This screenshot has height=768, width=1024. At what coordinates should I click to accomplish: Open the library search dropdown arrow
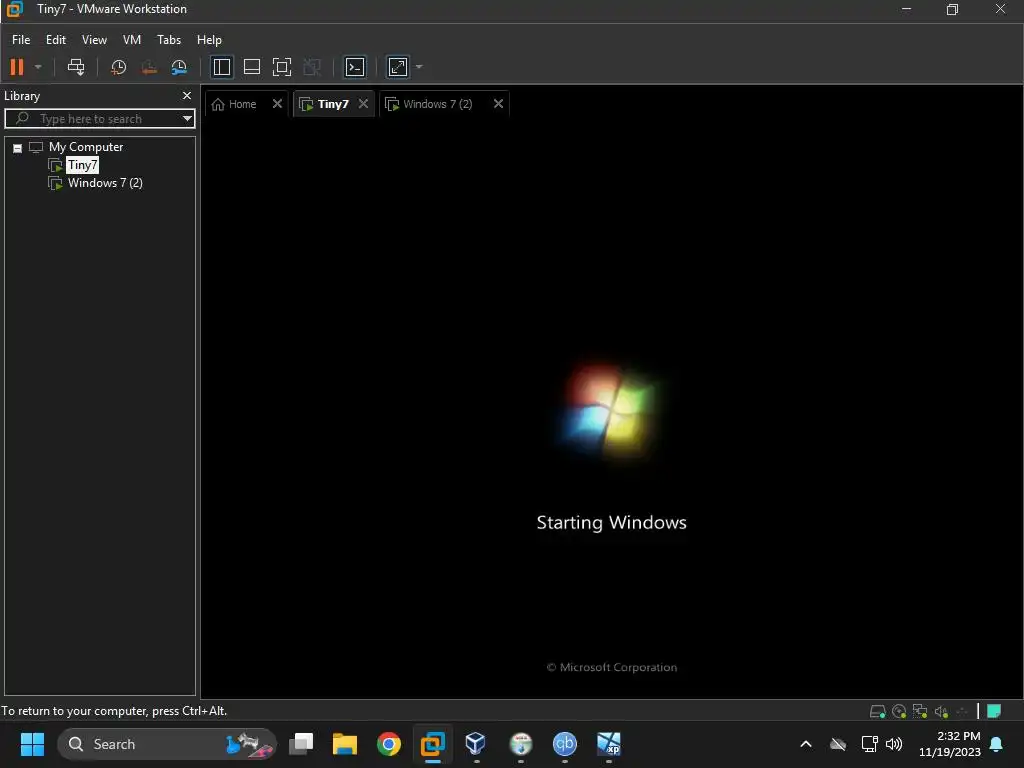pos(187,119)
